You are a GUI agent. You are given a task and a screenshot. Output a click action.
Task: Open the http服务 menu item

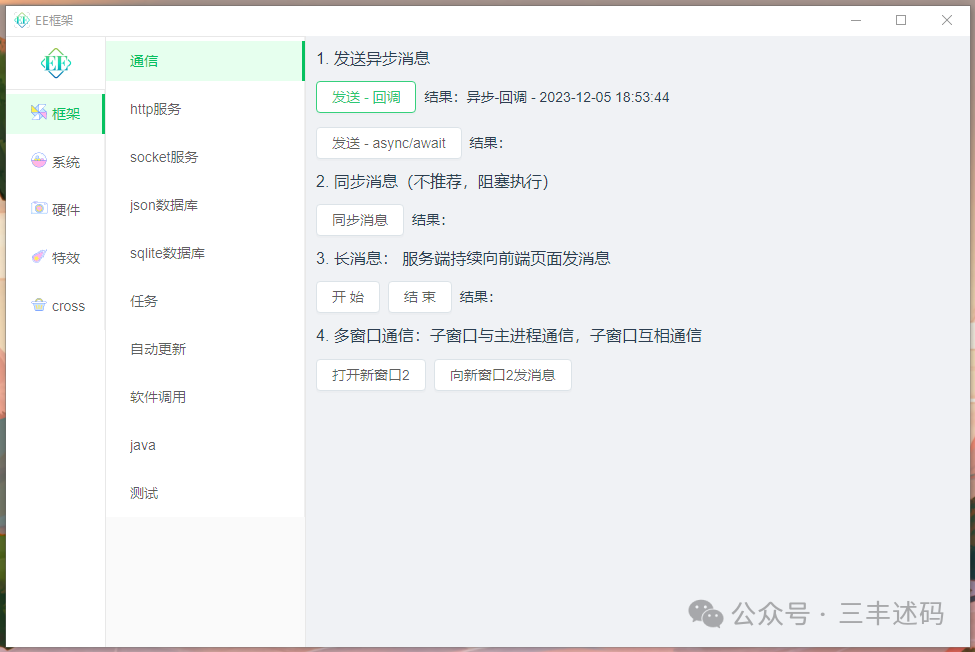point(205,109)
